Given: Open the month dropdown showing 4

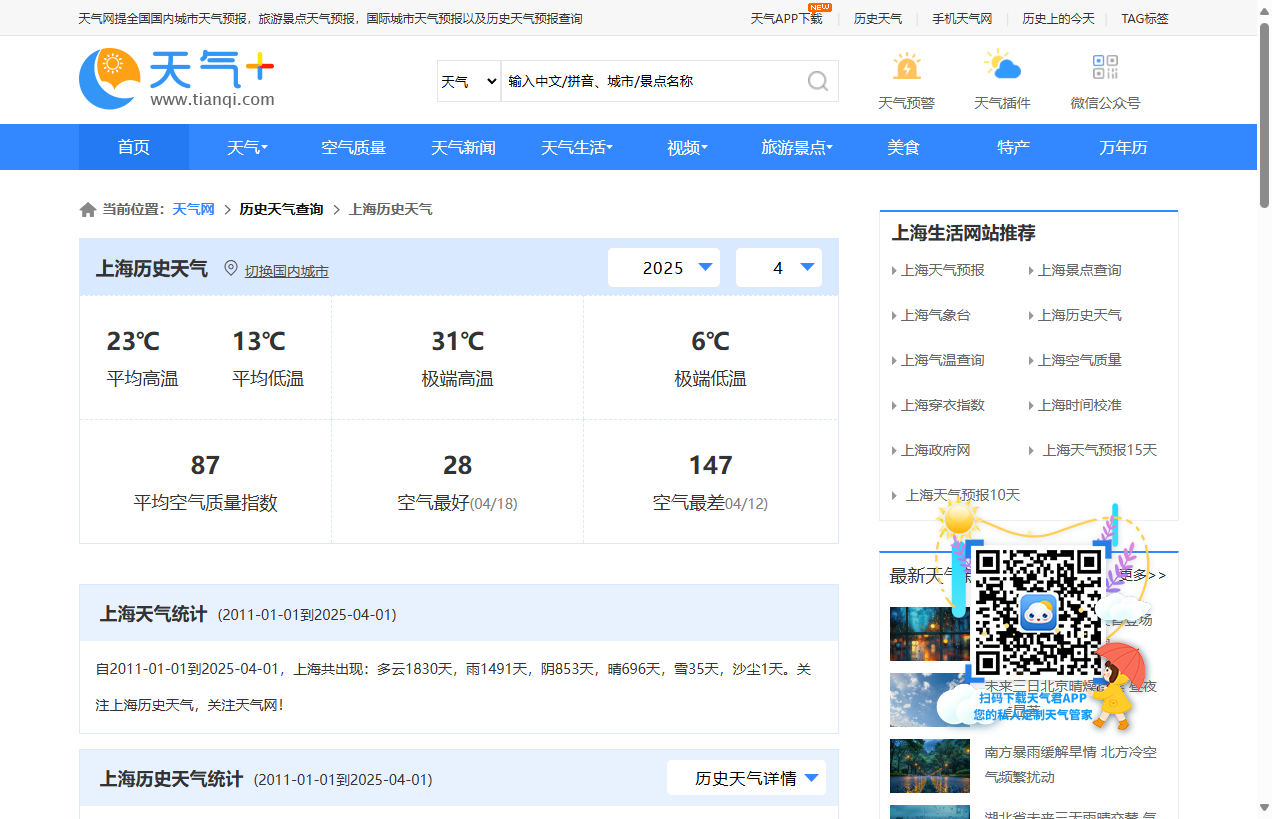Looking at the screenshot, I should [778, 267].
